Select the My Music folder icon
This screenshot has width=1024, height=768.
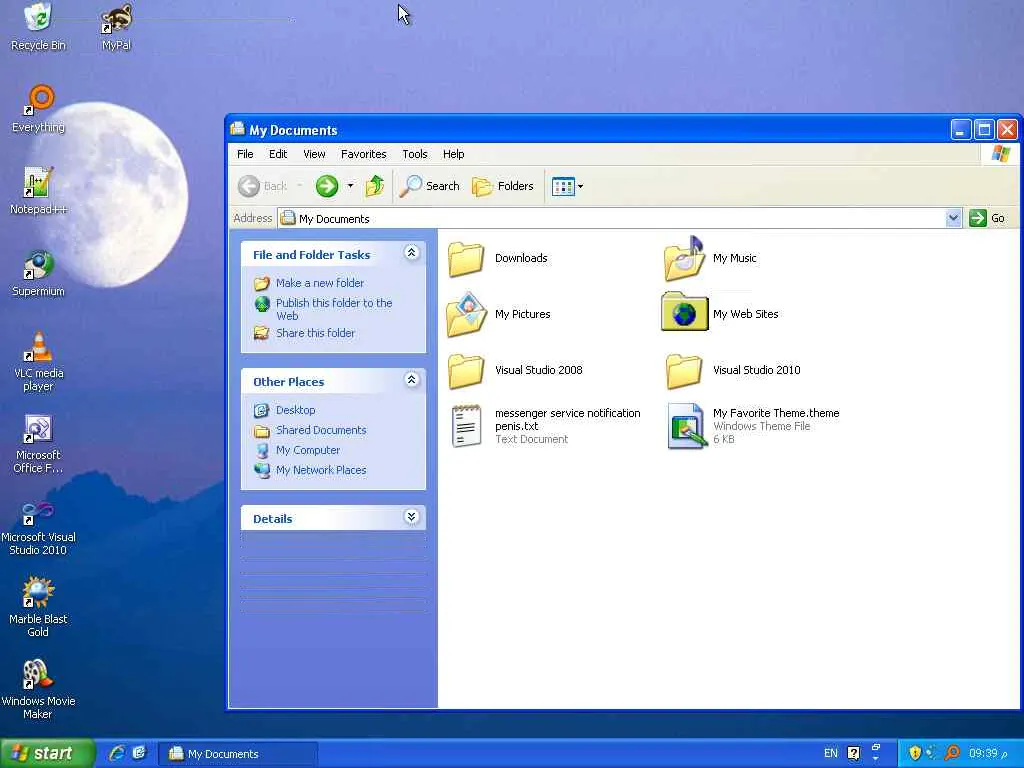tap(684, 259)
